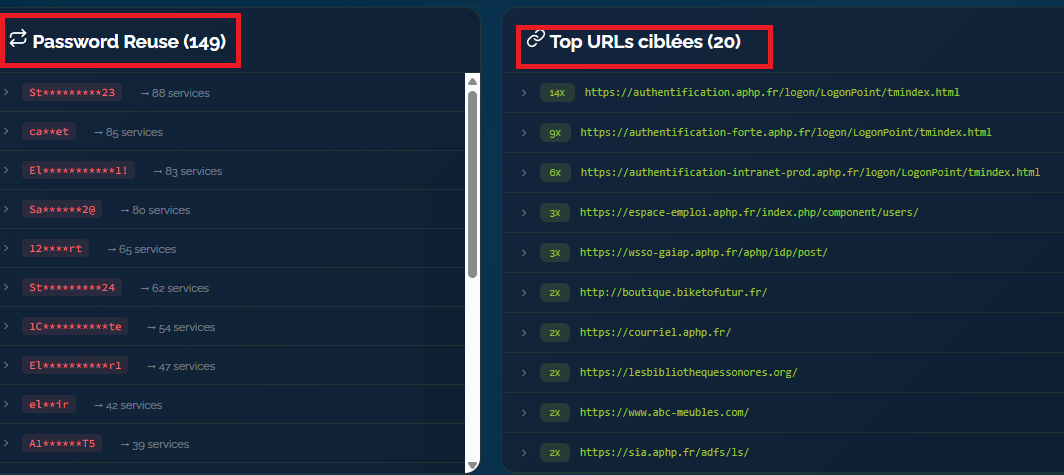Image resolution: width=1064 pixels, height=475 pixels.
Task: Click the 3x badge beside wsso-gaiap
Action: point(555,253)
